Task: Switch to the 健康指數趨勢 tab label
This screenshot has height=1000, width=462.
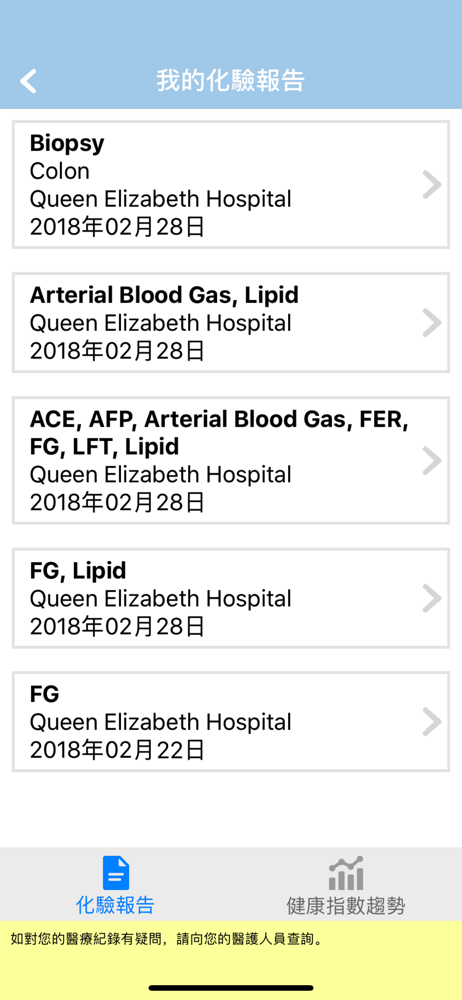Action: click(346, 906)
